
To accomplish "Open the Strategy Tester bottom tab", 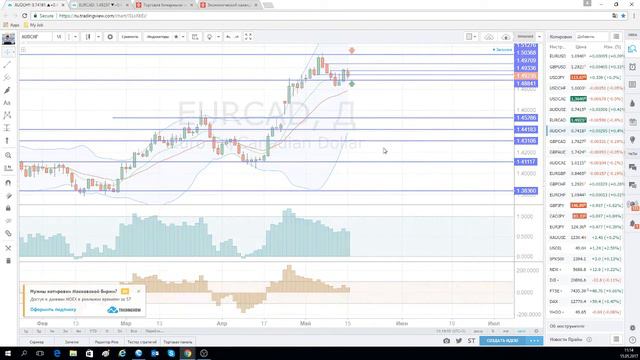I will [142, 342].
